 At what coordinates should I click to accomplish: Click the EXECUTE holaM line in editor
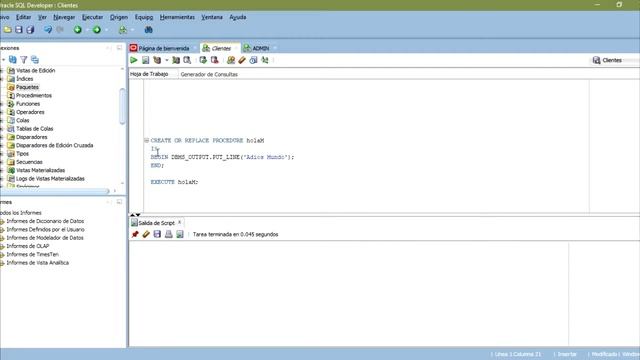tap(174, 182)
